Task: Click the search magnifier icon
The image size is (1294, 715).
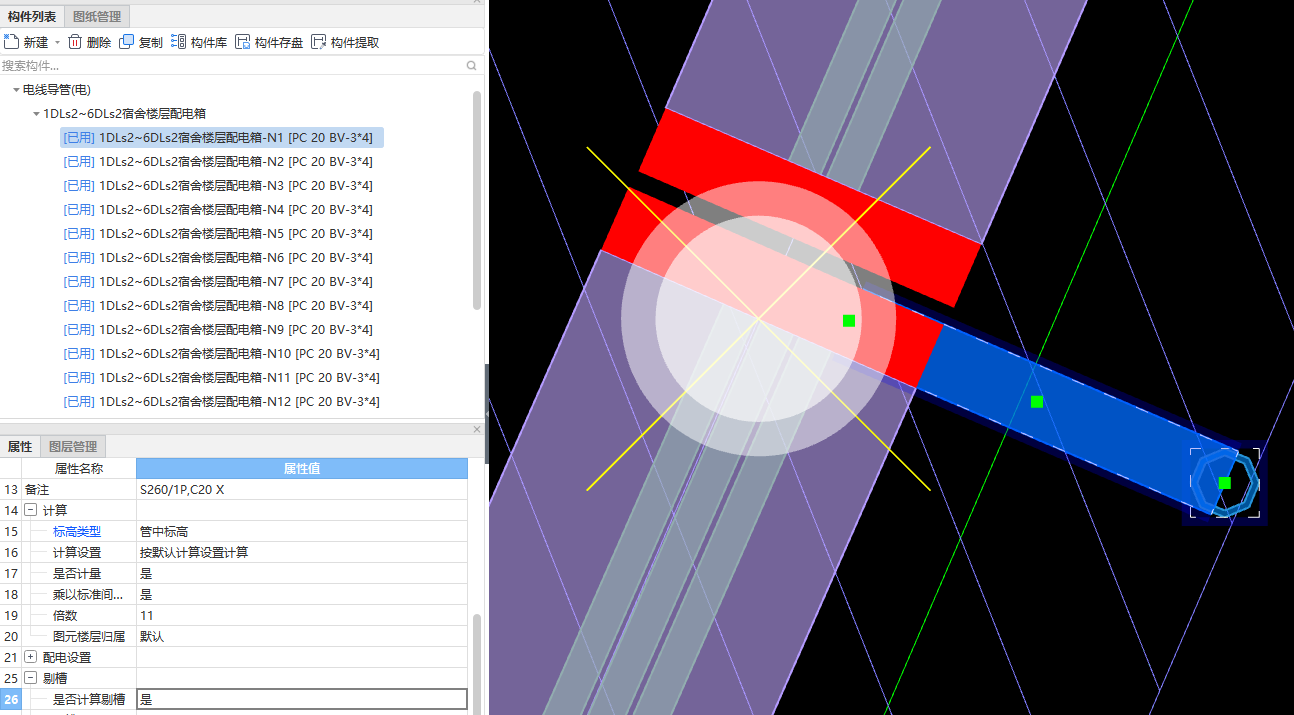Action: coord(472,66)
